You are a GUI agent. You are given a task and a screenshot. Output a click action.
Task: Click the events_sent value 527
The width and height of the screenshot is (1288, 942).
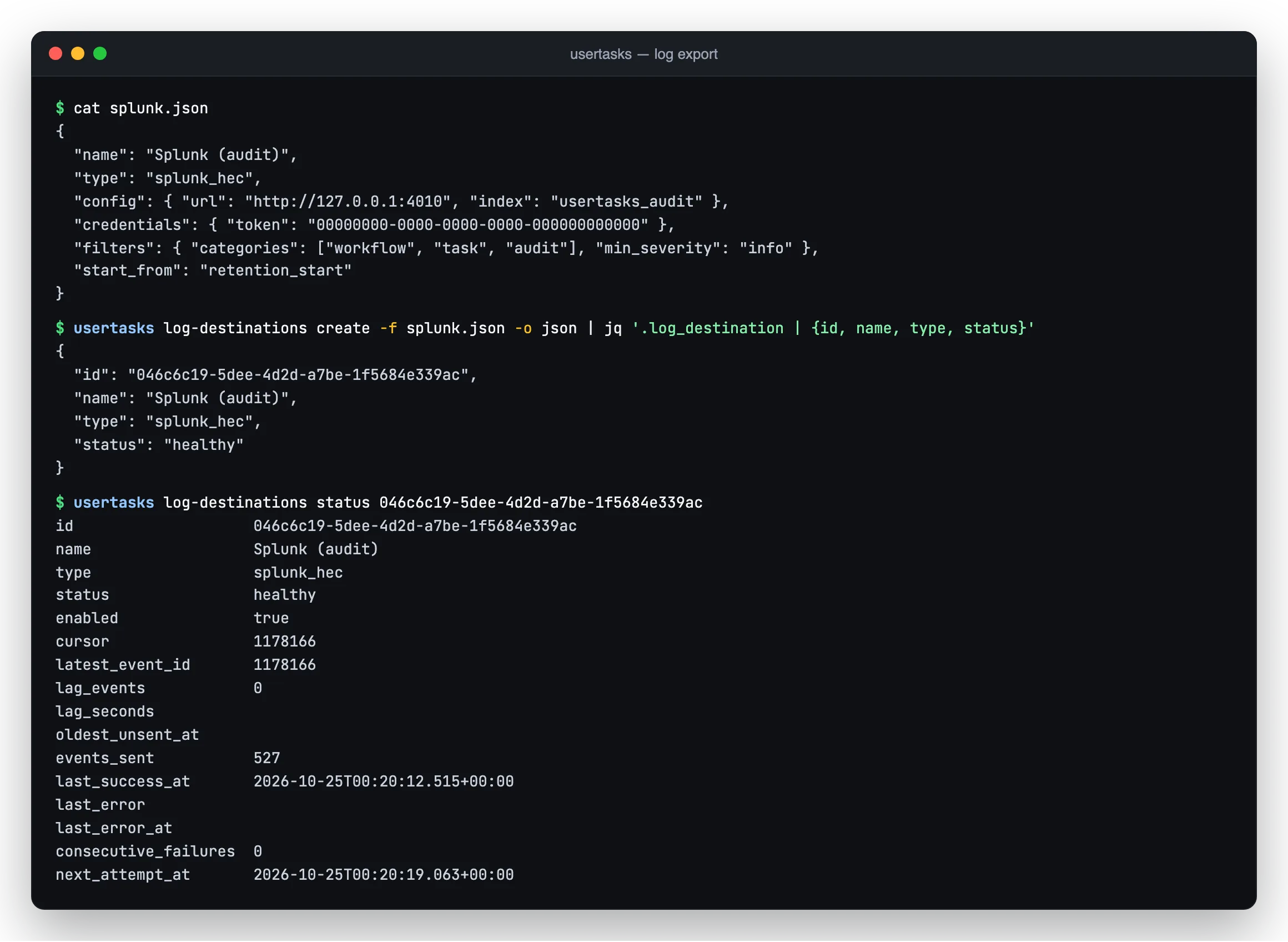(x=266, y=759)
